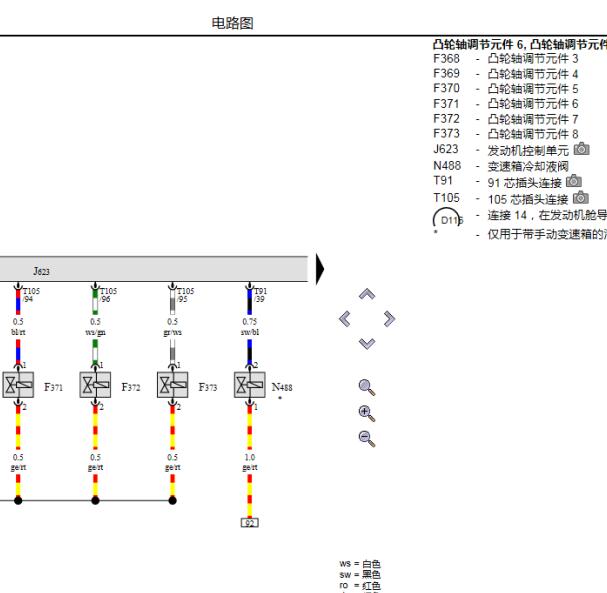
Task: Click the ge/rt junction dot under F373
Action: click(x=173, y=500)
